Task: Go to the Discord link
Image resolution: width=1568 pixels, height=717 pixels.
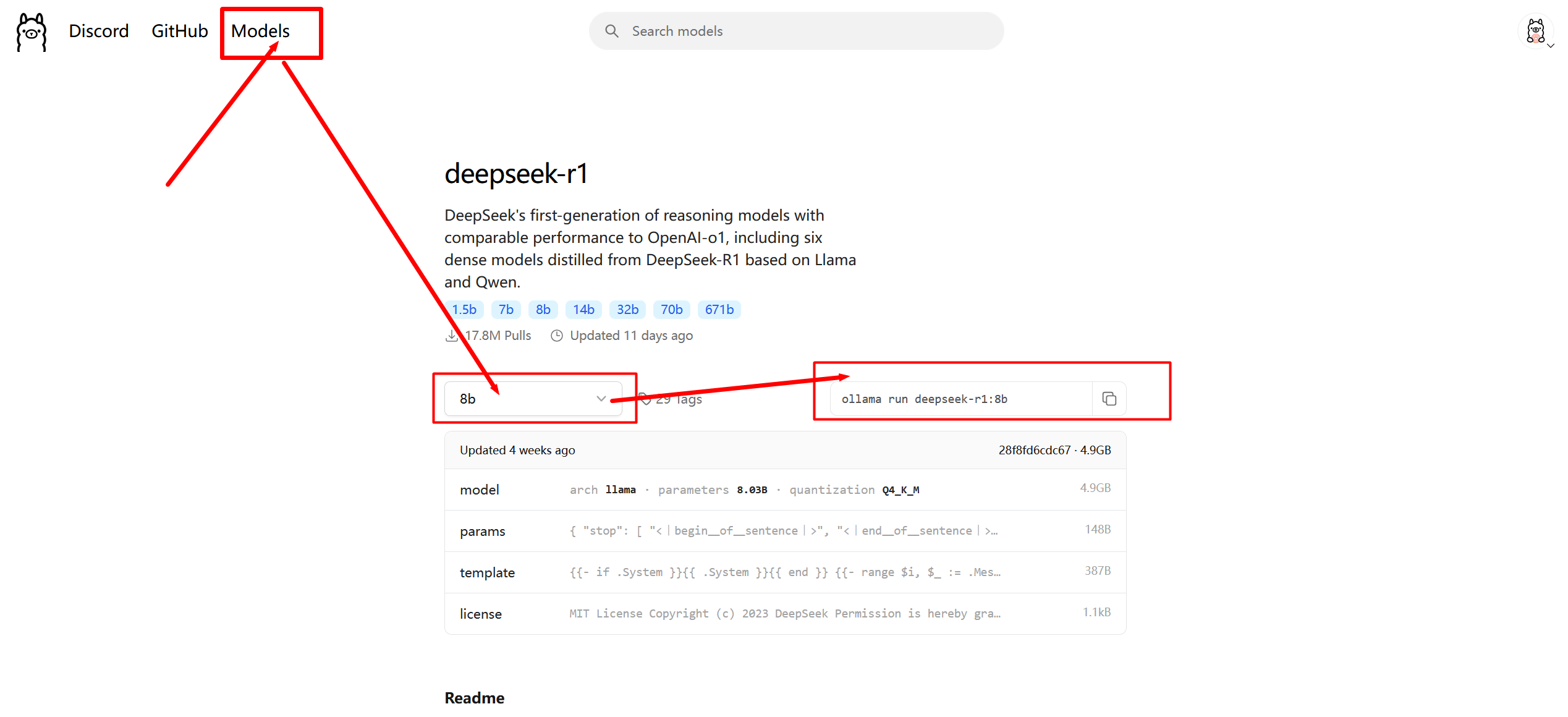Action: [99, 31]
